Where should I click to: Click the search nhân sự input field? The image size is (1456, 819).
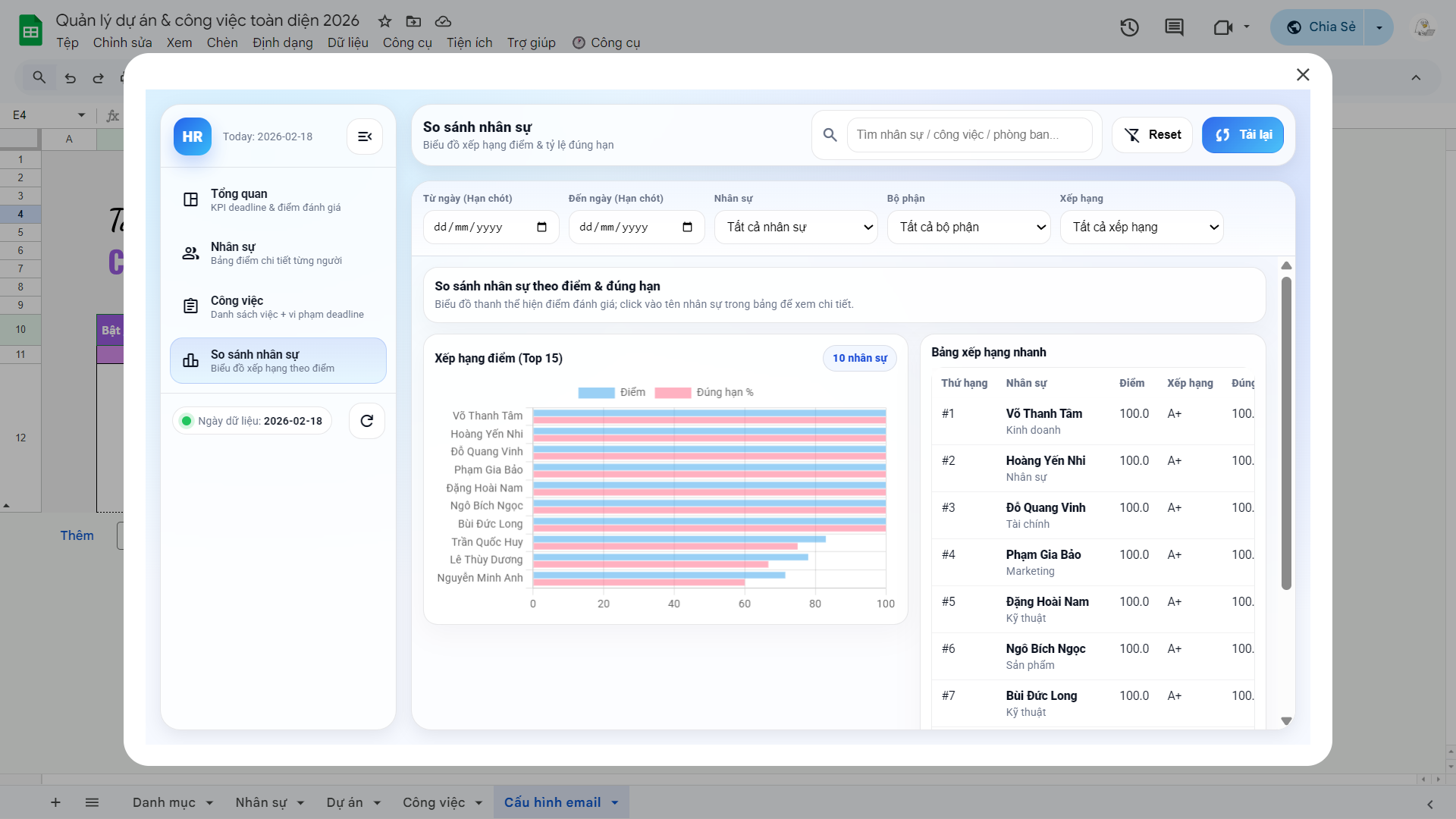[x=968, y=135]
